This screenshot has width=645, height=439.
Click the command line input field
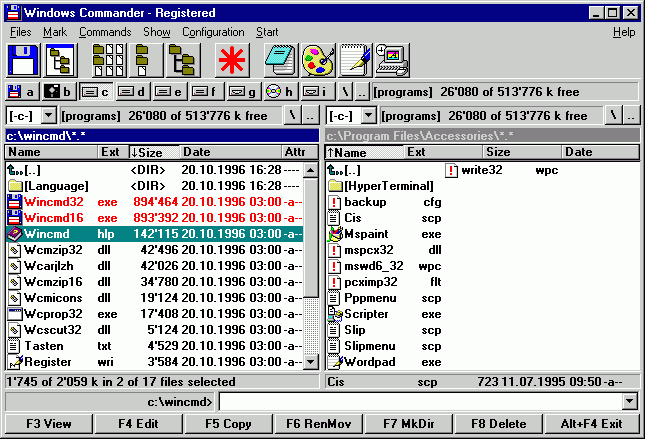(421, 402)
